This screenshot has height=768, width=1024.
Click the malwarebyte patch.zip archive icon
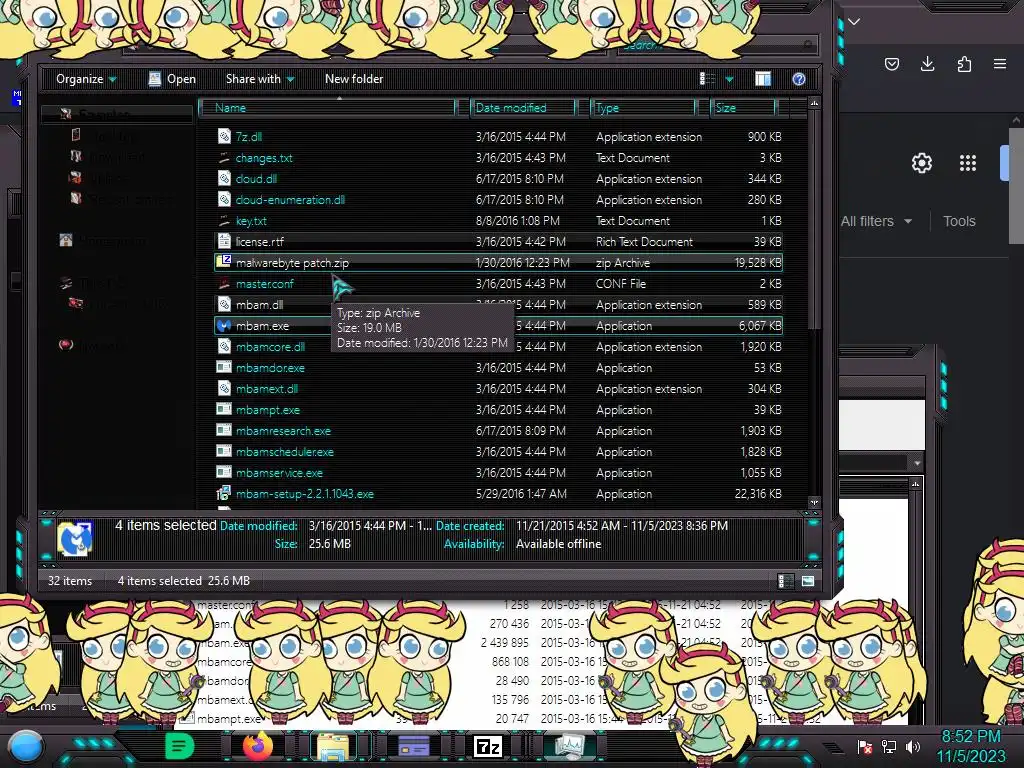[224, 263]
